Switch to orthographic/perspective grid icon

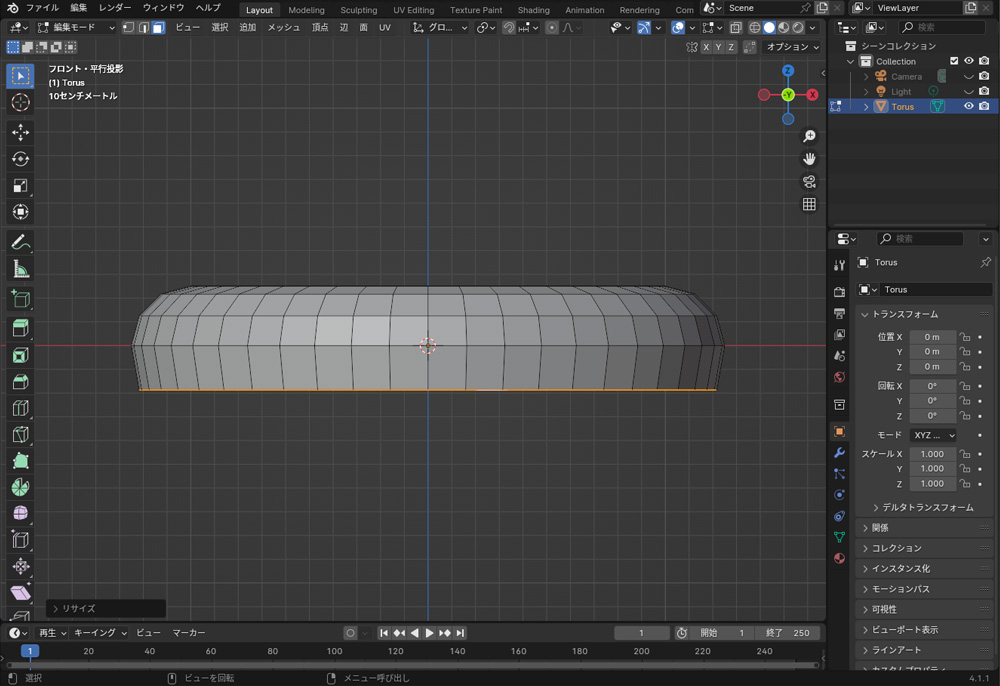[809, 204]
